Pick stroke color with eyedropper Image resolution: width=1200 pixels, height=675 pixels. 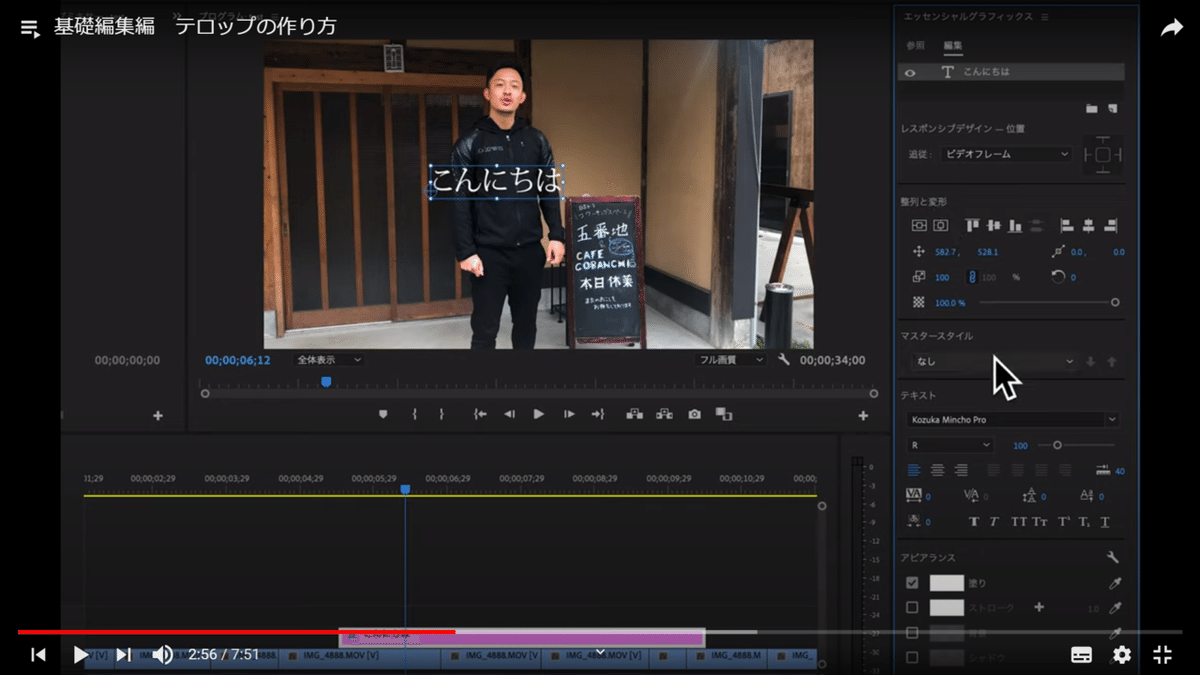tap(1115, 608)
